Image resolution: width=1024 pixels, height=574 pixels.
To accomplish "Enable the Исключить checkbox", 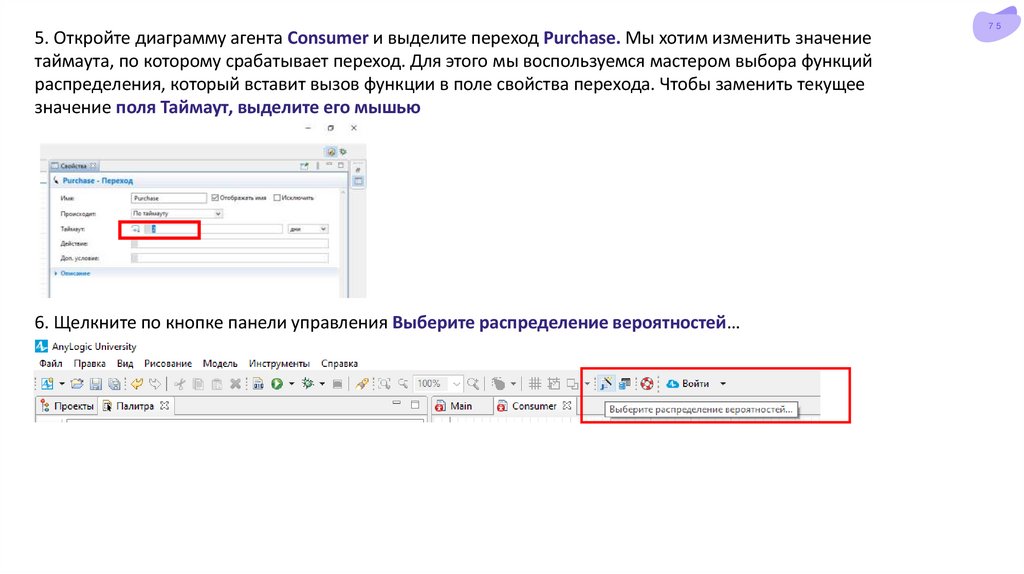I will [x=278, y=198].
